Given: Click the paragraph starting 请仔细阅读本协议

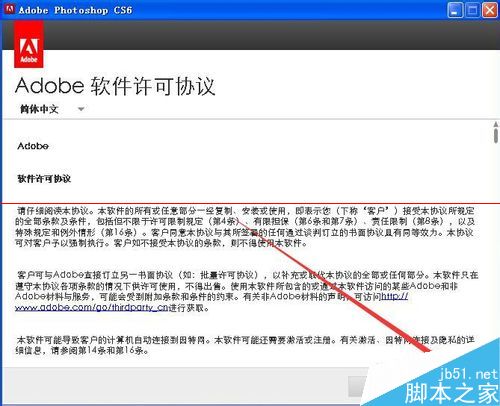Looking at the screenshot, I should (x=245, y=227).
